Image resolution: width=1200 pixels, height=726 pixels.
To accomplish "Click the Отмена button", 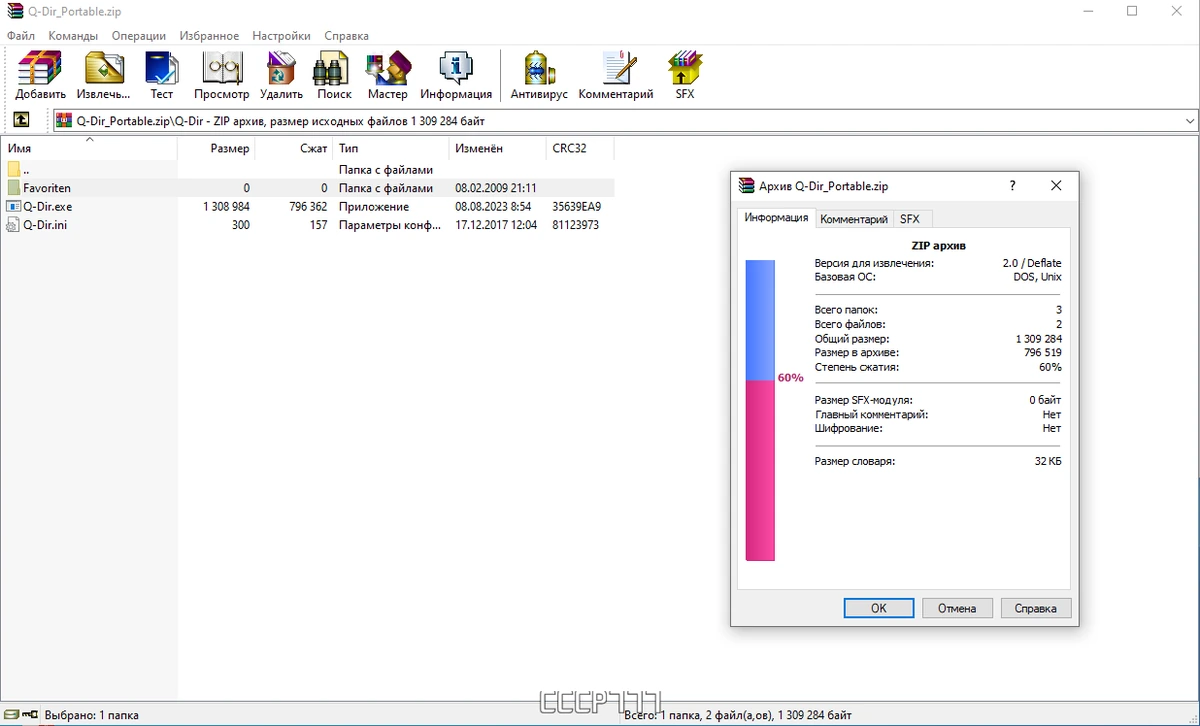I will [x=957, y=608].
